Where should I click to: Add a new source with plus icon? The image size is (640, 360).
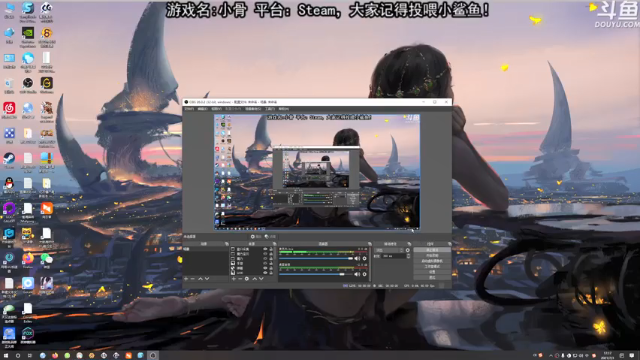(234, 279)
